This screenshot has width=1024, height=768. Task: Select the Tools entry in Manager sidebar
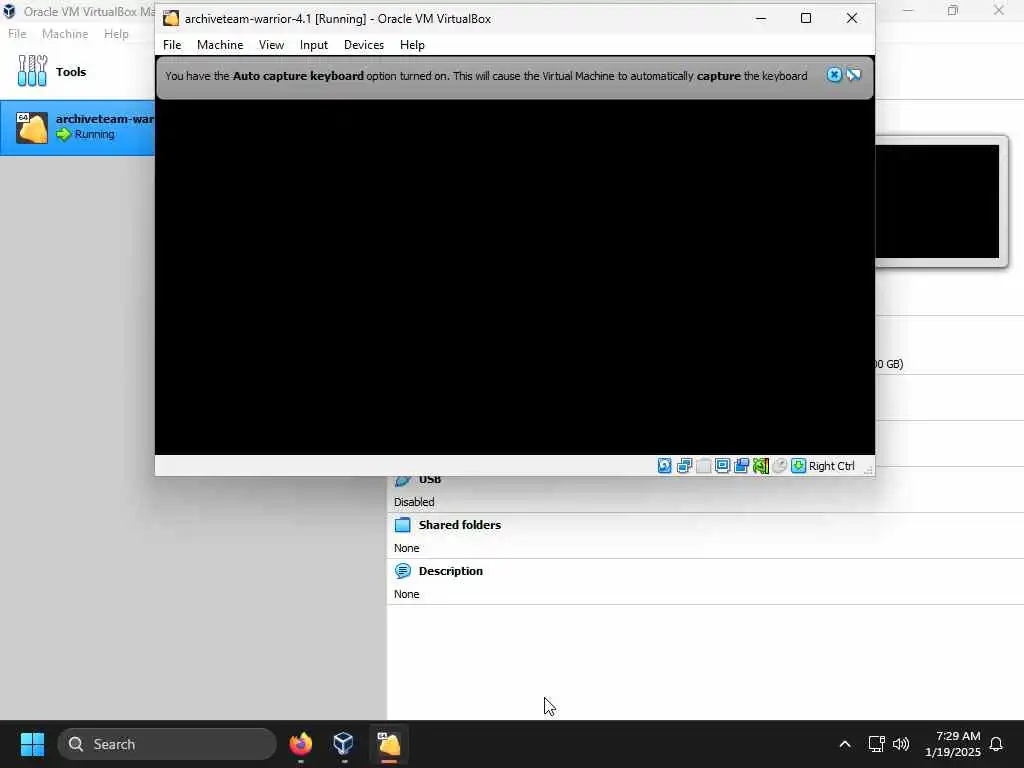coord(78,72)
